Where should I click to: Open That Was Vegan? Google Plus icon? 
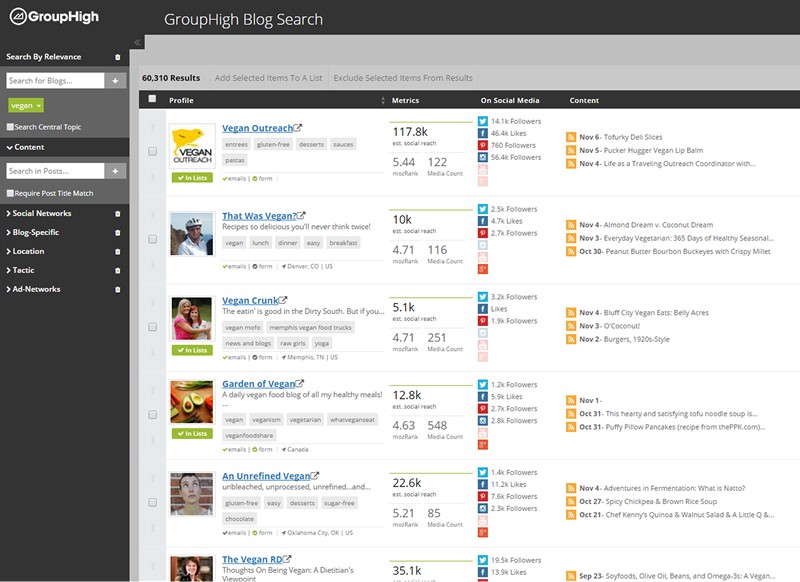[x=483, y=269]
